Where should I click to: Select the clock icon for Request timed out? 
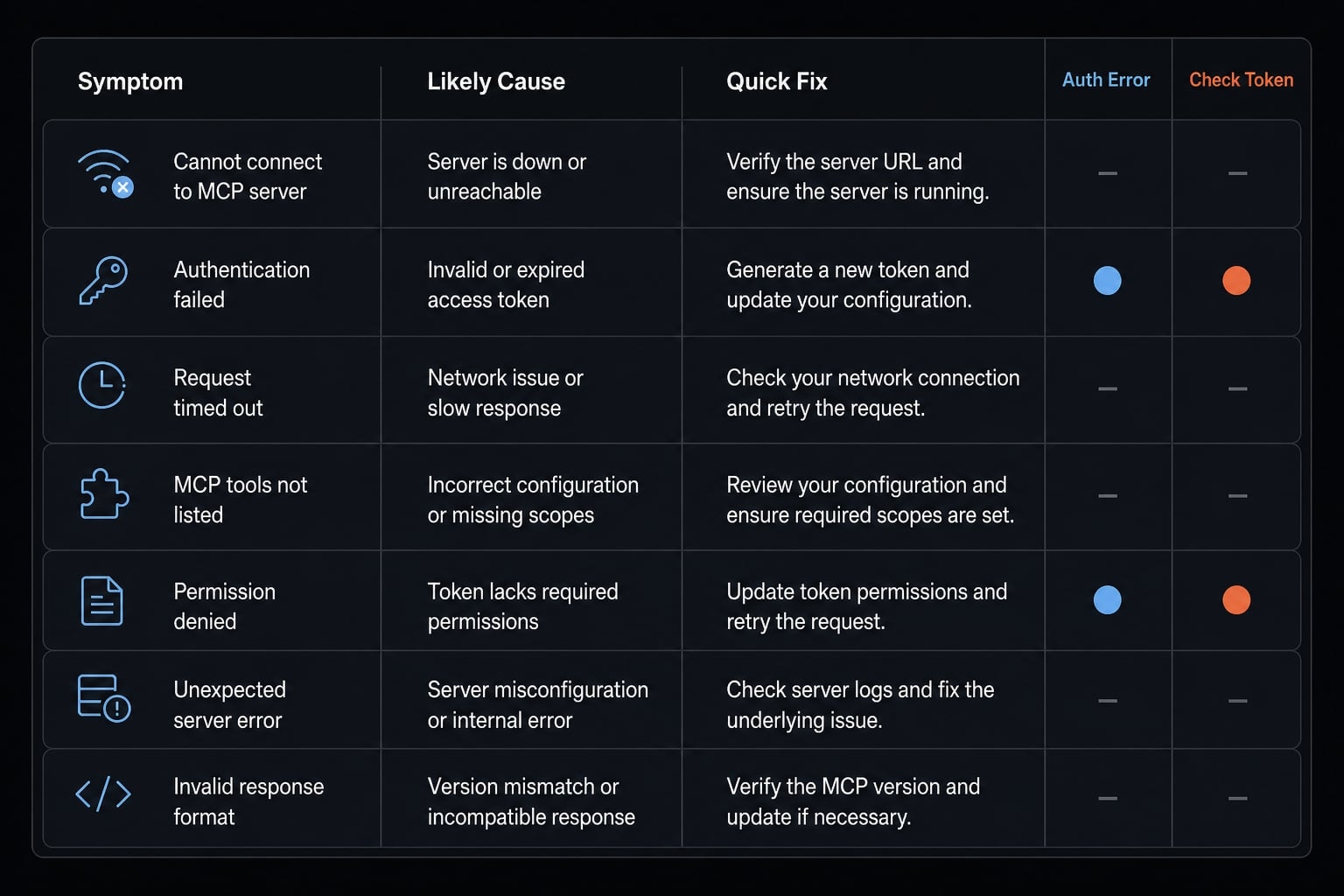pos(102,385)
